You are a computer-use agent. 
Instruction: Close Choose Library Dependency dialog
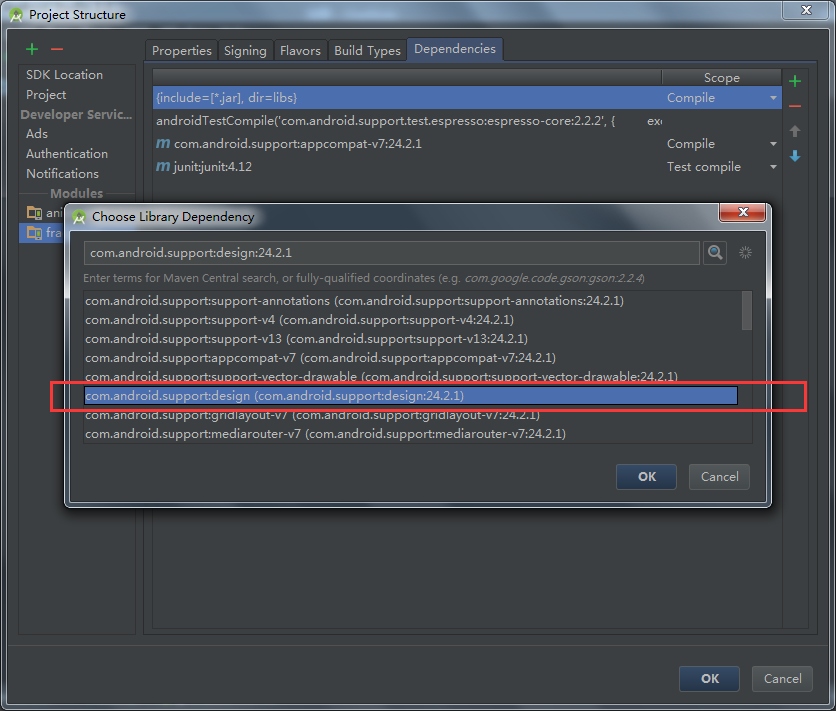(743, 212)
